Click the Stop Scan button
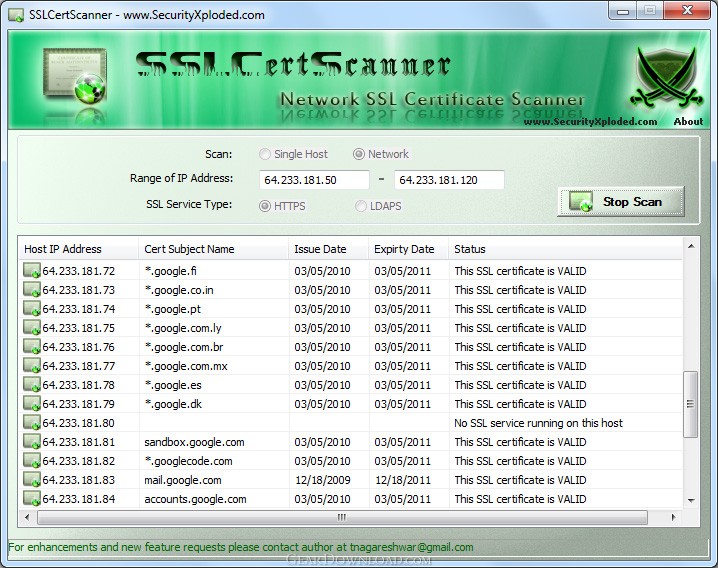This screenshot has width=718, height=568. pyautogui.click(x=621, y=202)
